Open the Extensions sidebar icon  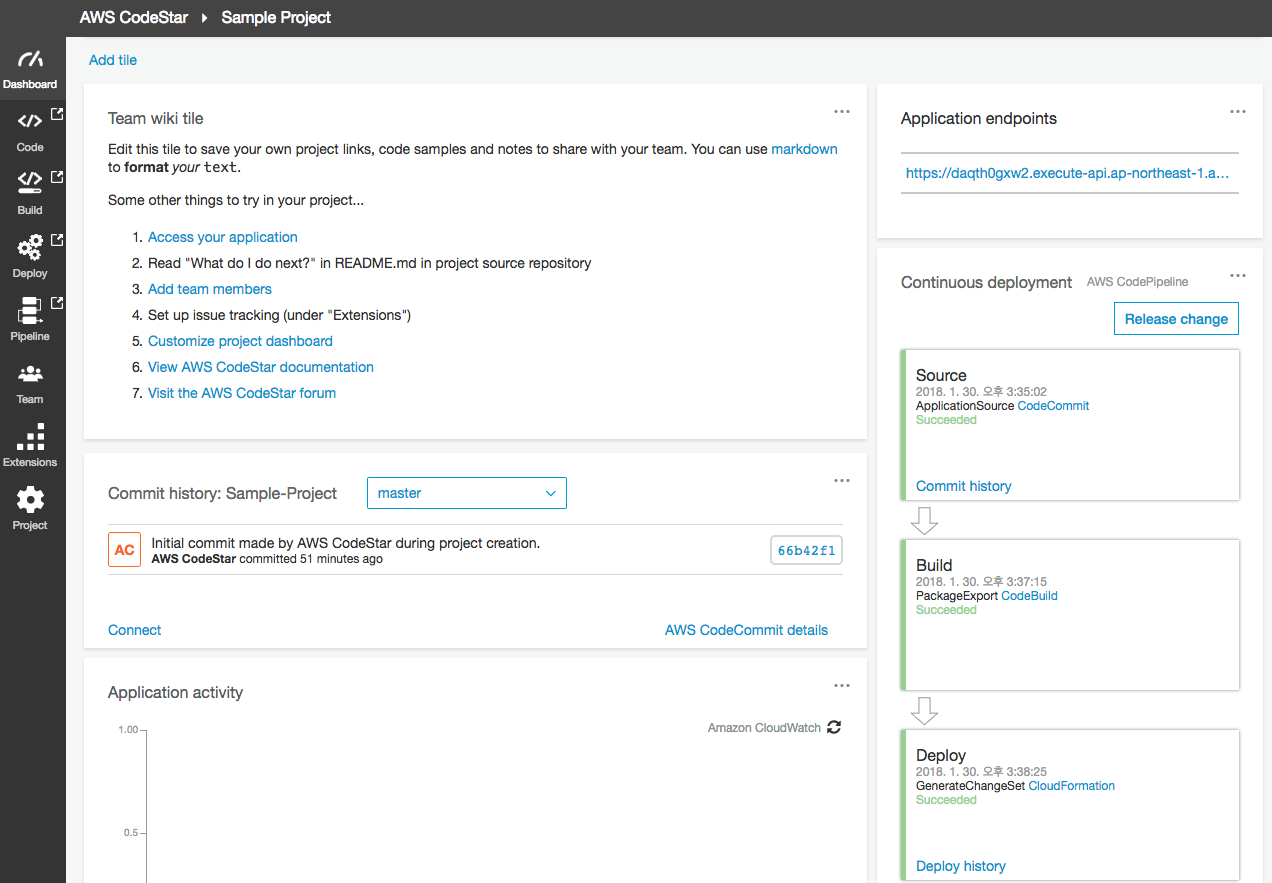30,437
